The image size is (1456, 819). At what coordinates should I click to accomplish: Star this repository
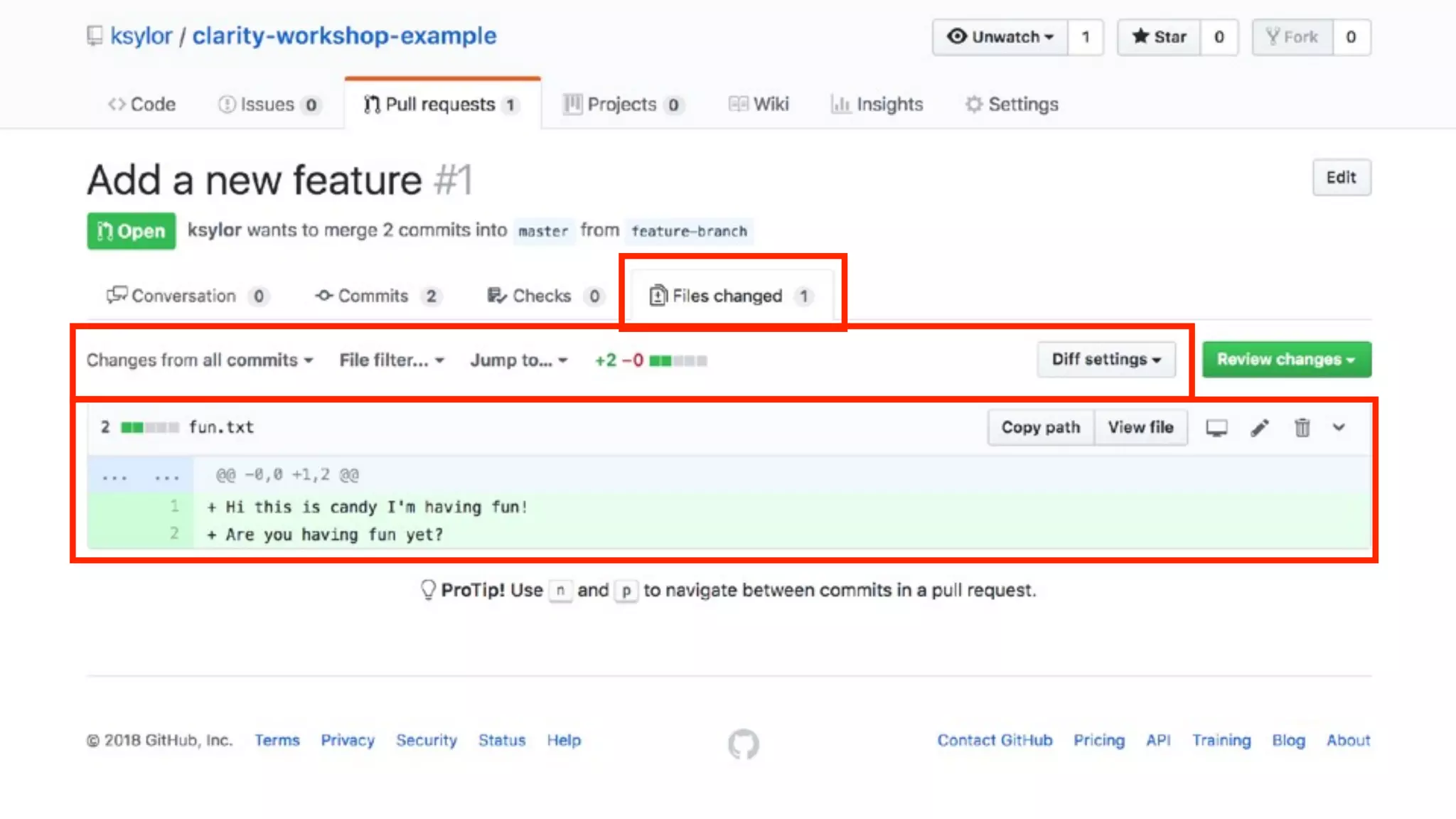(1159, 37)
